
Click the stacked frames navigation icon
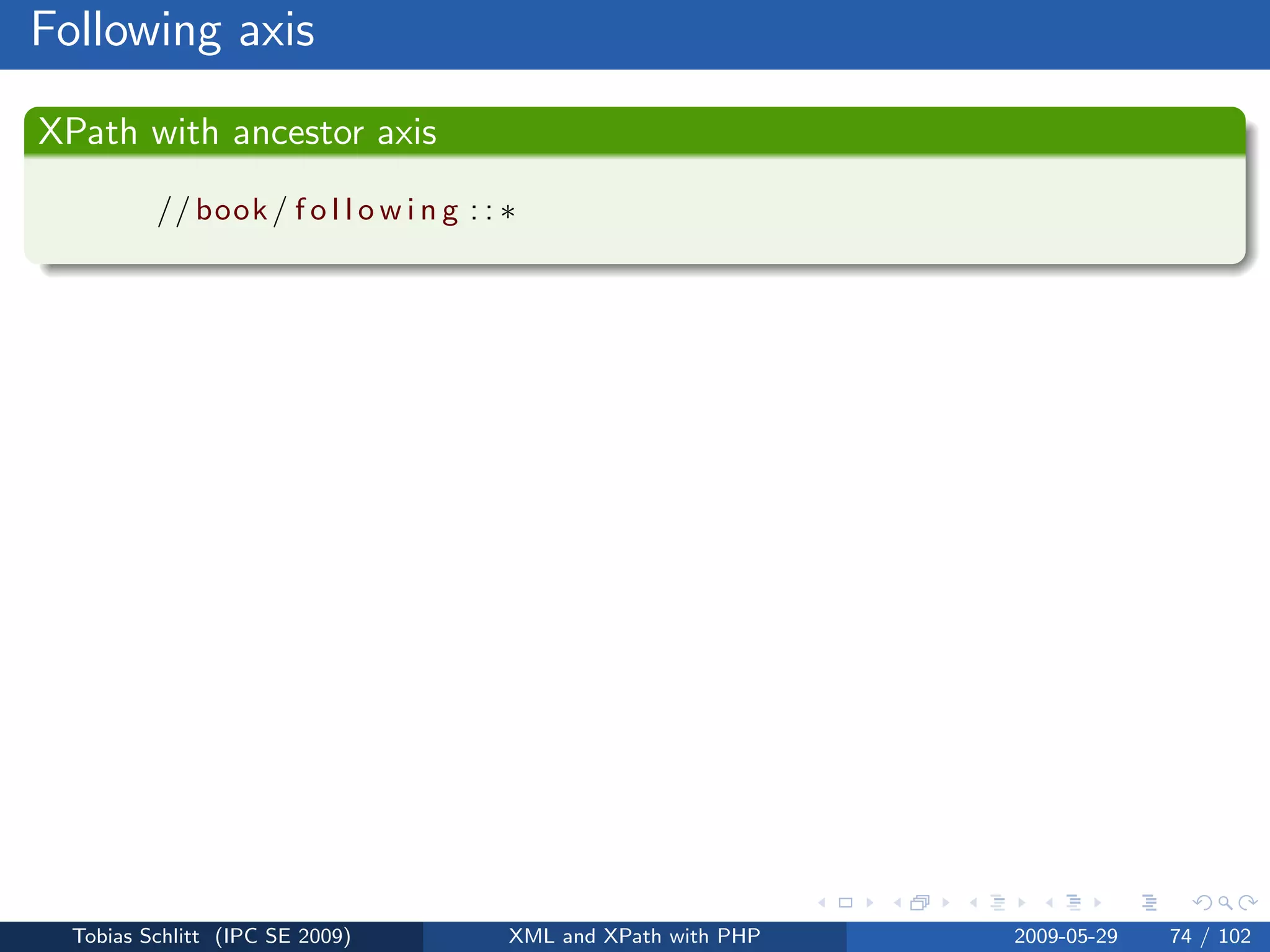click(x=920, y=903)
